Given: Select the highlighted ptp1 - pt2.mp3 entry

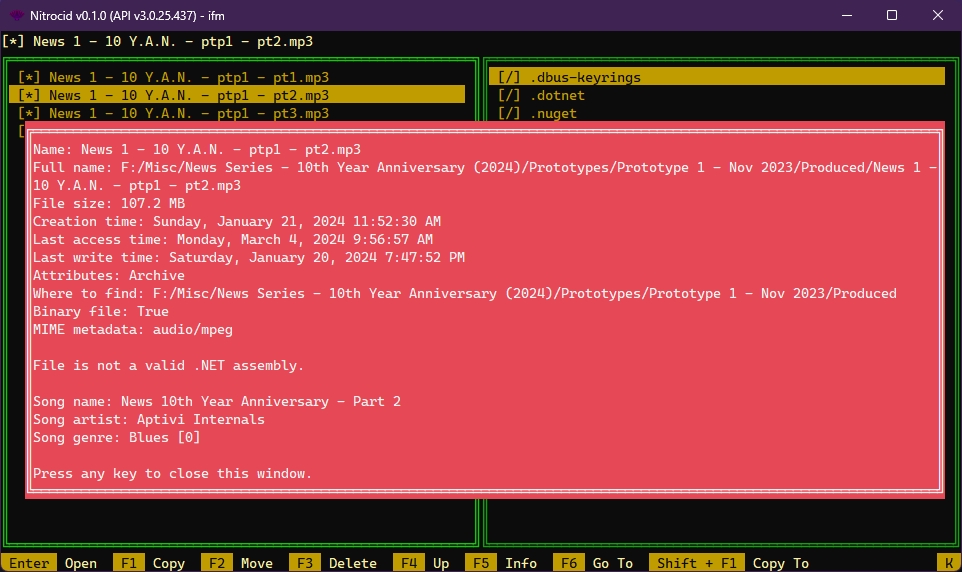Looking at the screenshot, I should coord(189,95).
